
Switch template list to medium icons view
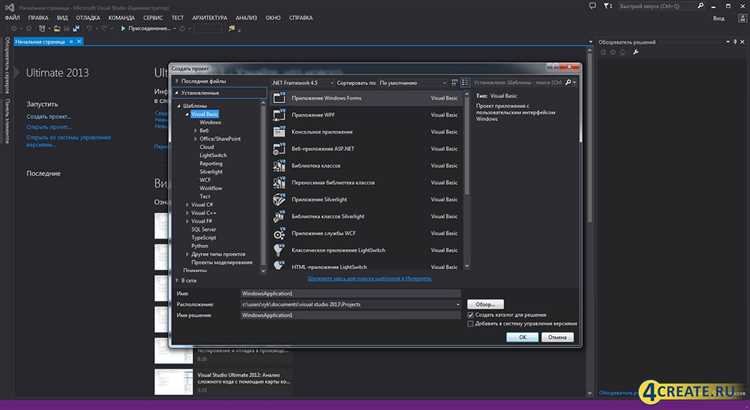click(x=464, y=83)
